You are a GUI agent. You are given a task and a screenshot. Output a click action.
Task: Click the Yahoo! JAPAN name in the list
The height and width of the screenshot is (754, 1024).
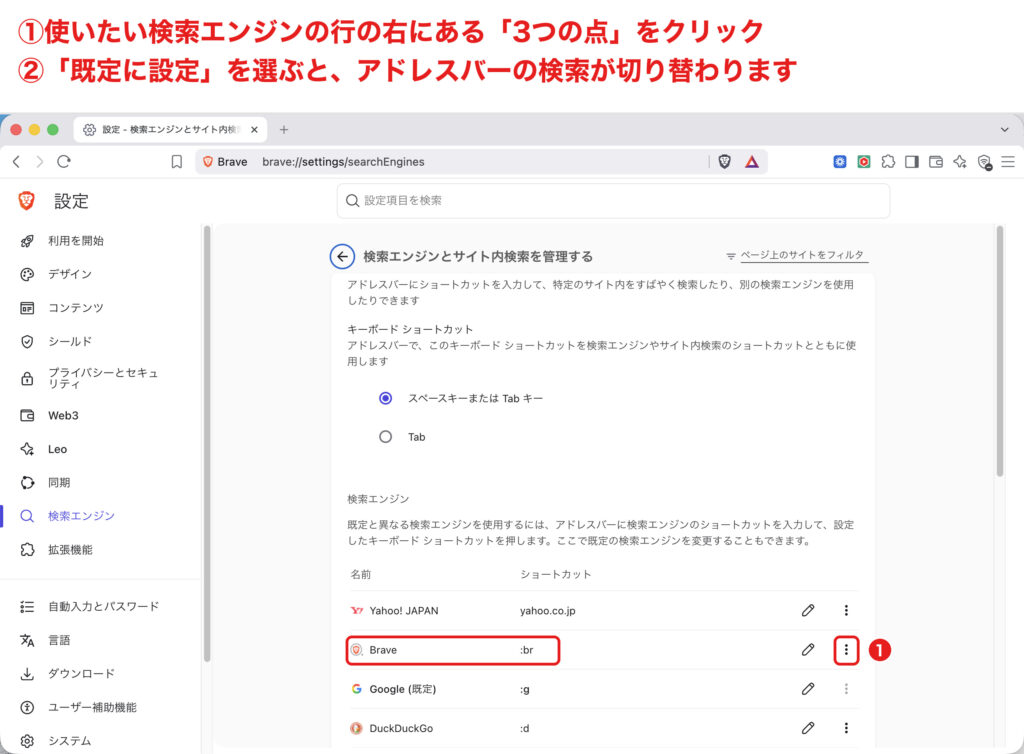[x=404, y=611]
